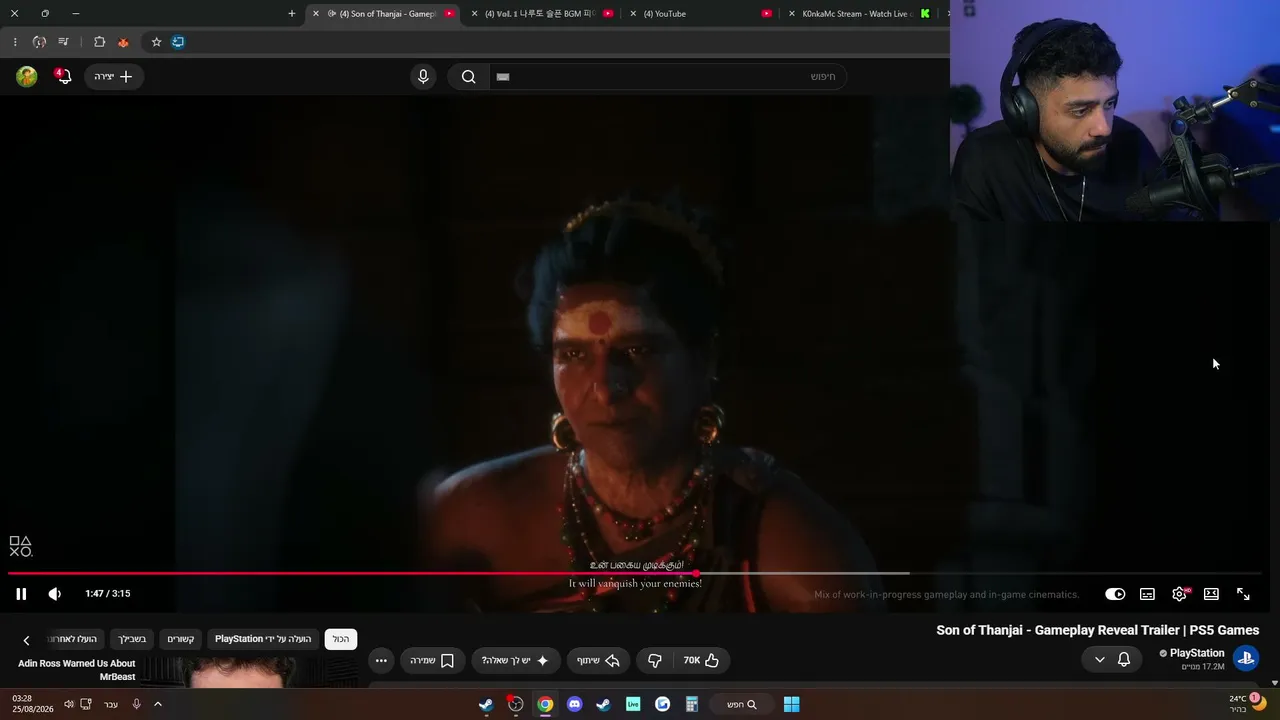Open browser three-dot menu
The width and height of the screenshot is (1280, 720).
pyautogui.click(x=15, y=42)
